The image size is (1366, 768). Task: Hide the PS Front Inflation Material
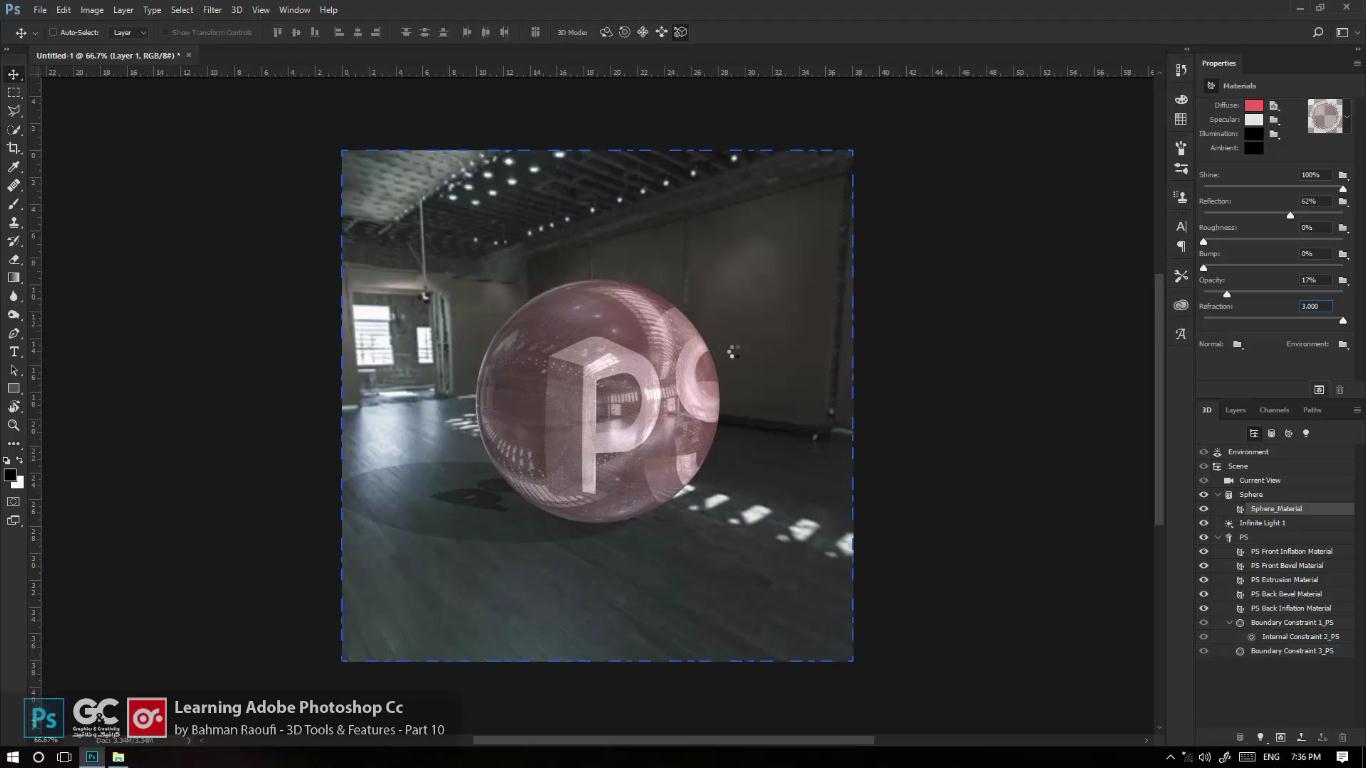coord(1204,551)
